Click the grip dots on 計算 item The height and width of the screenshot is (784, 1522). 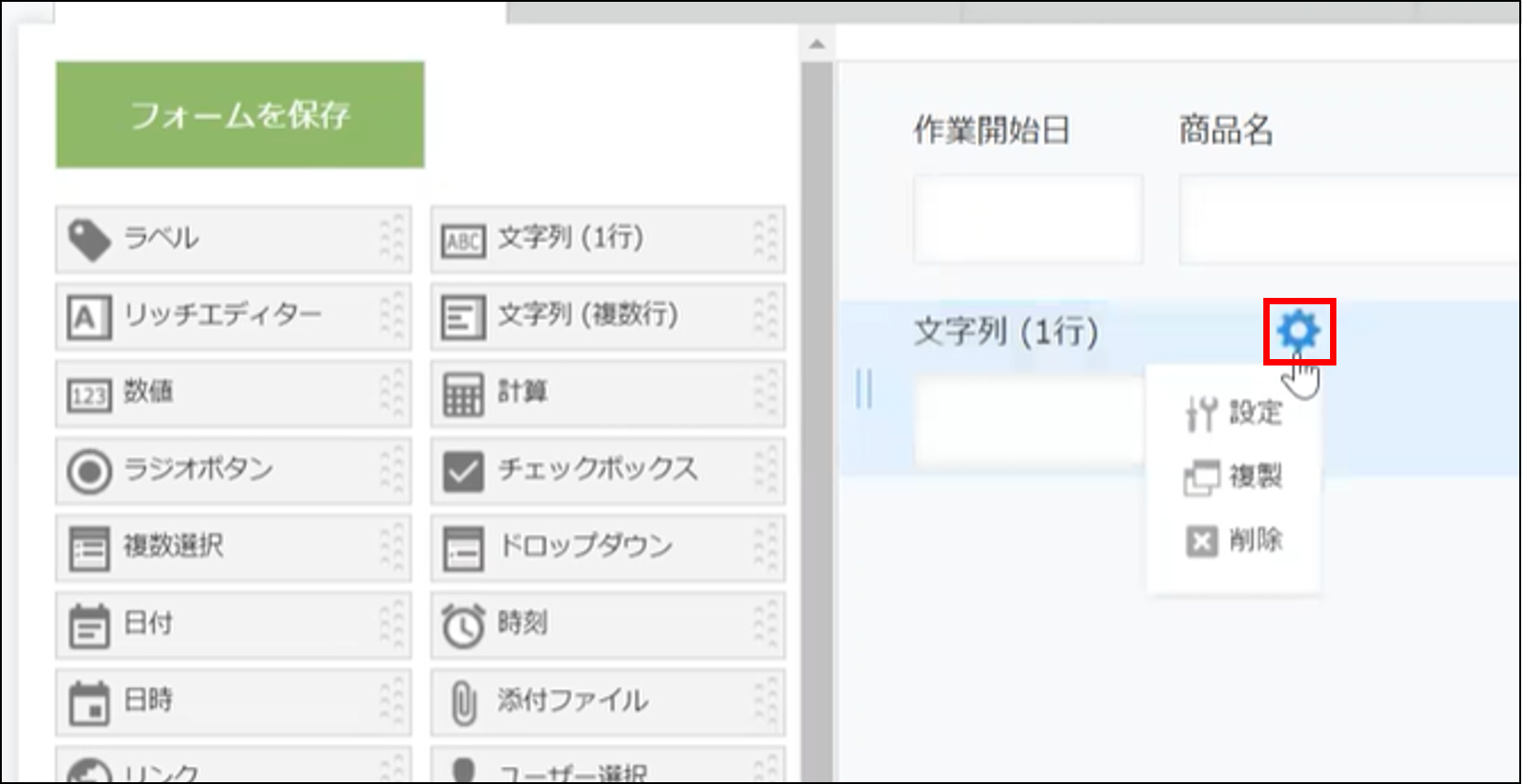tap(766, 394)
